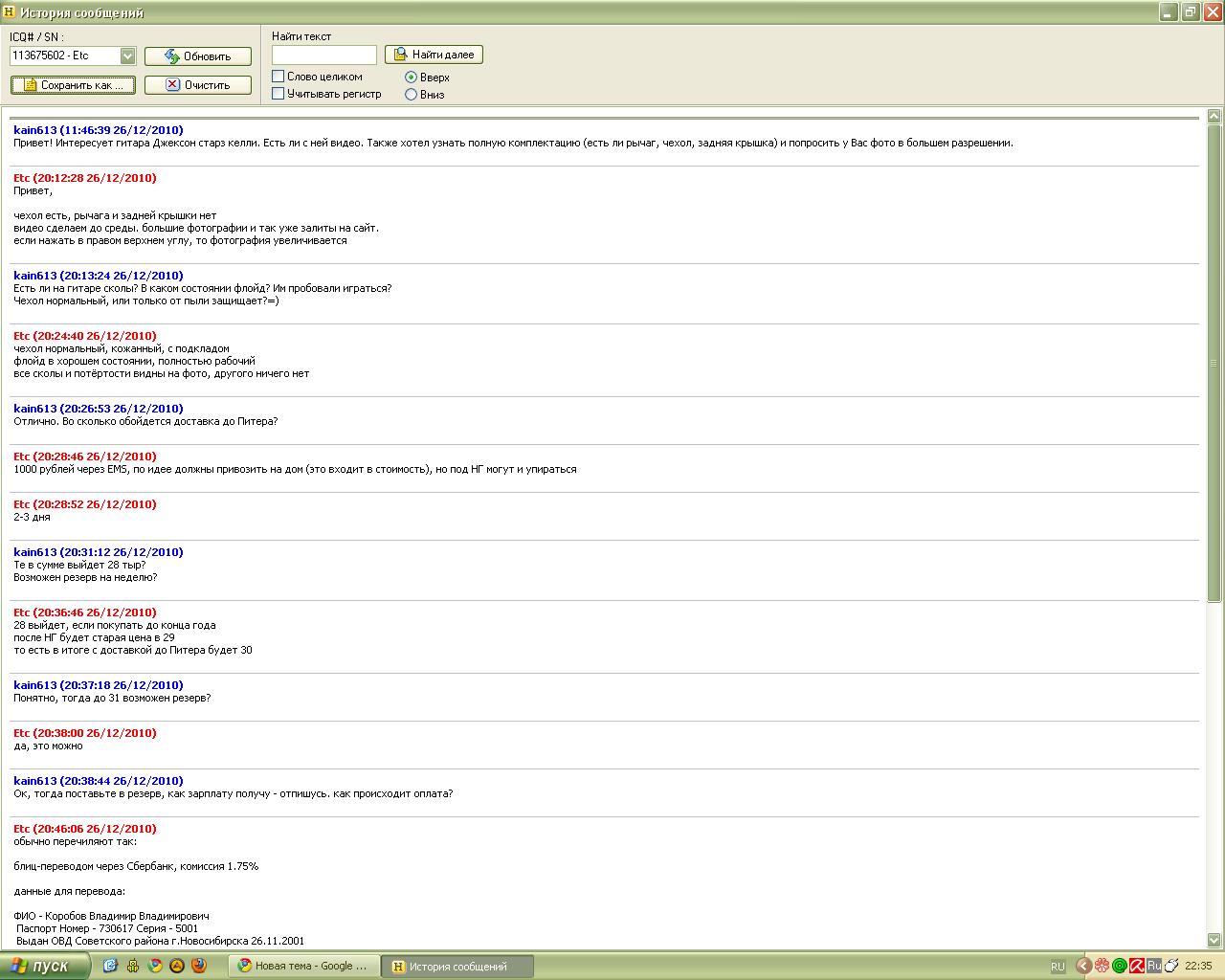Click the line 'блиц-переводом через Сбербанк, комиссия 1.75%'
The height and width of the screenshot is (980, 1225).
136,866
